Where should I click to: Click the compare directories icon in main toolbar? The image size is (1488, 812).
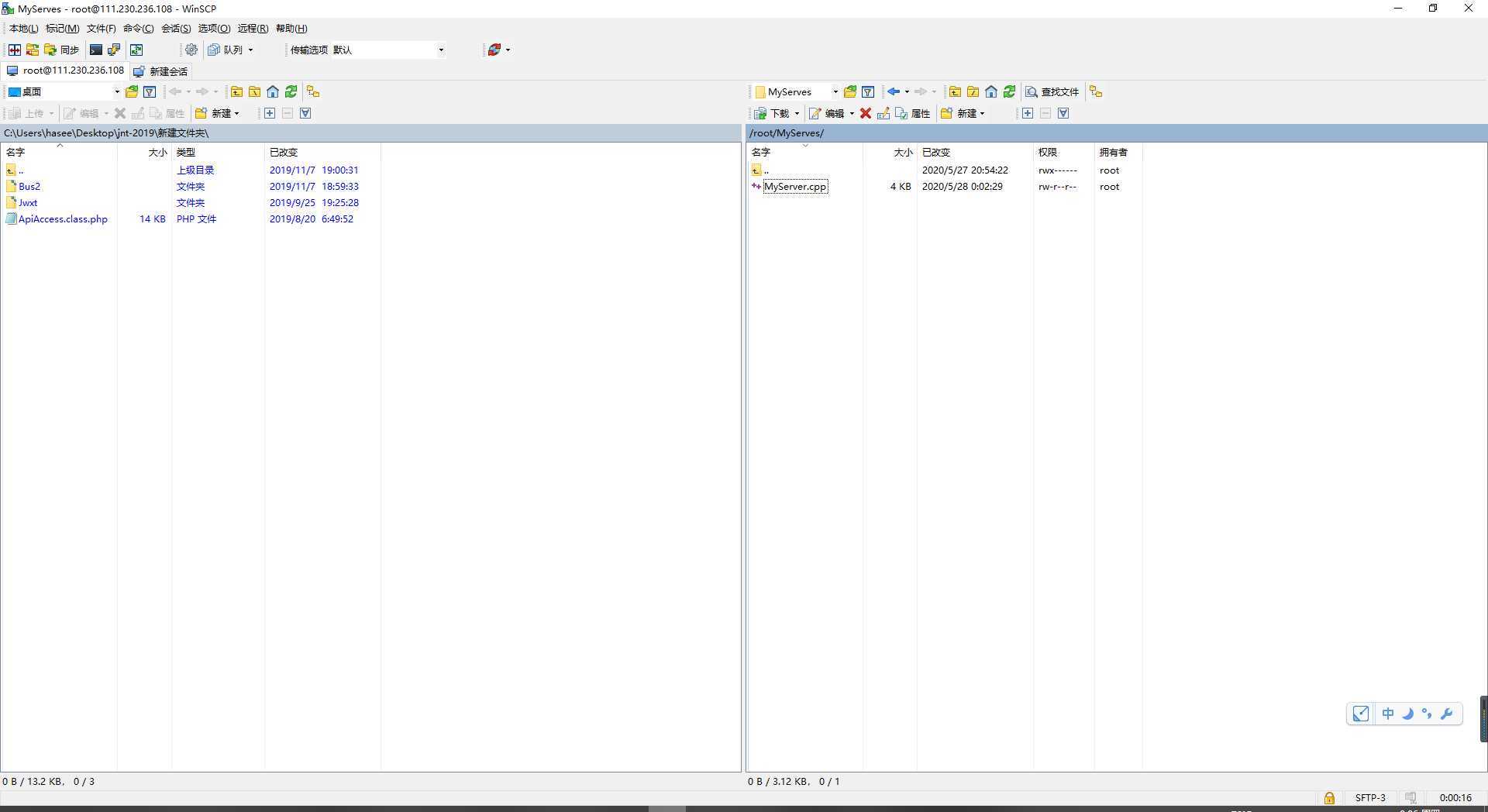point(15,50)
